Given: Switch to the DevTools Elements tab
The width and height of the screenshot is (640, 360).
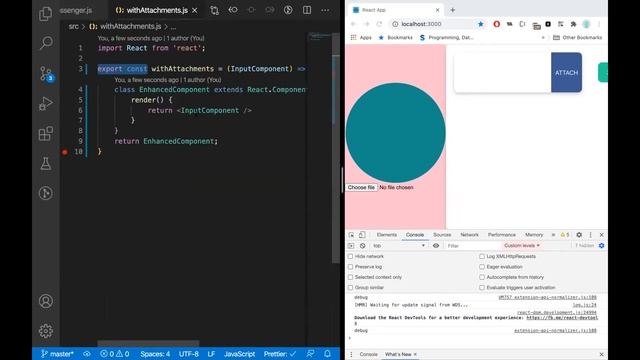Looking at the screenshot, I should click(387, 235).
